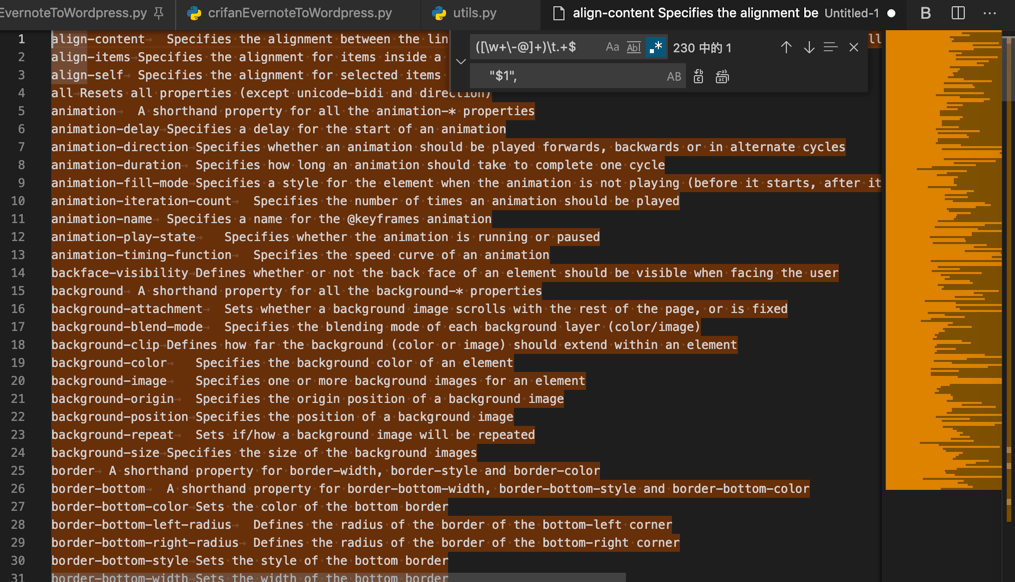The width and height of the screenshot is (1015, 582).
Task: Go to the previous search match
Action: click(786, 46)
